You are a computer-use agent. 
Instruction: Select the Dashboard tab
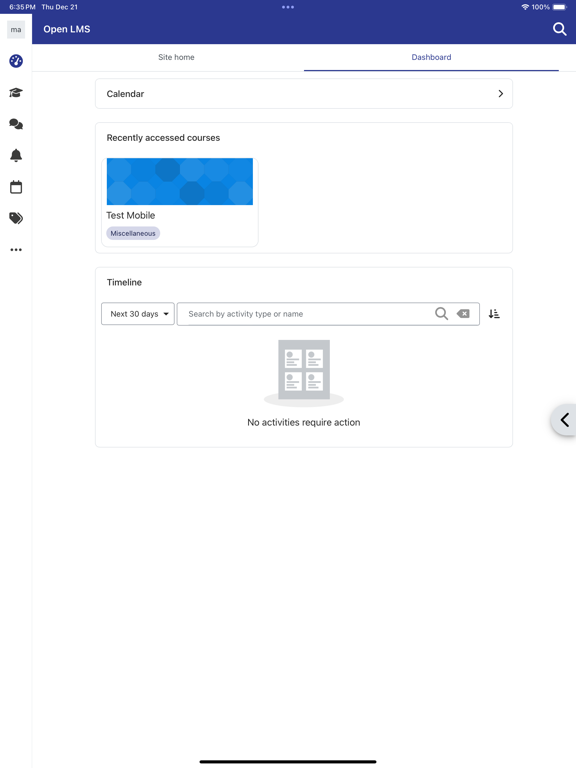[431, 57]
